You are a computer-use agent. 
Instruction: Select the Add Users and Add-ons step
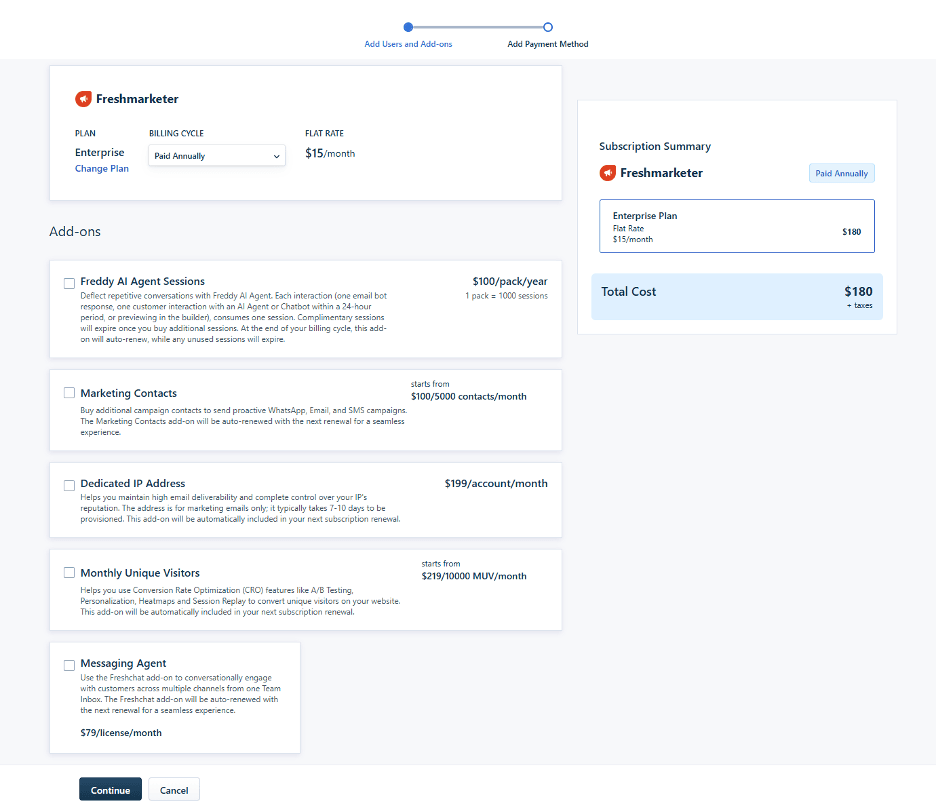[x=408, y=44]
